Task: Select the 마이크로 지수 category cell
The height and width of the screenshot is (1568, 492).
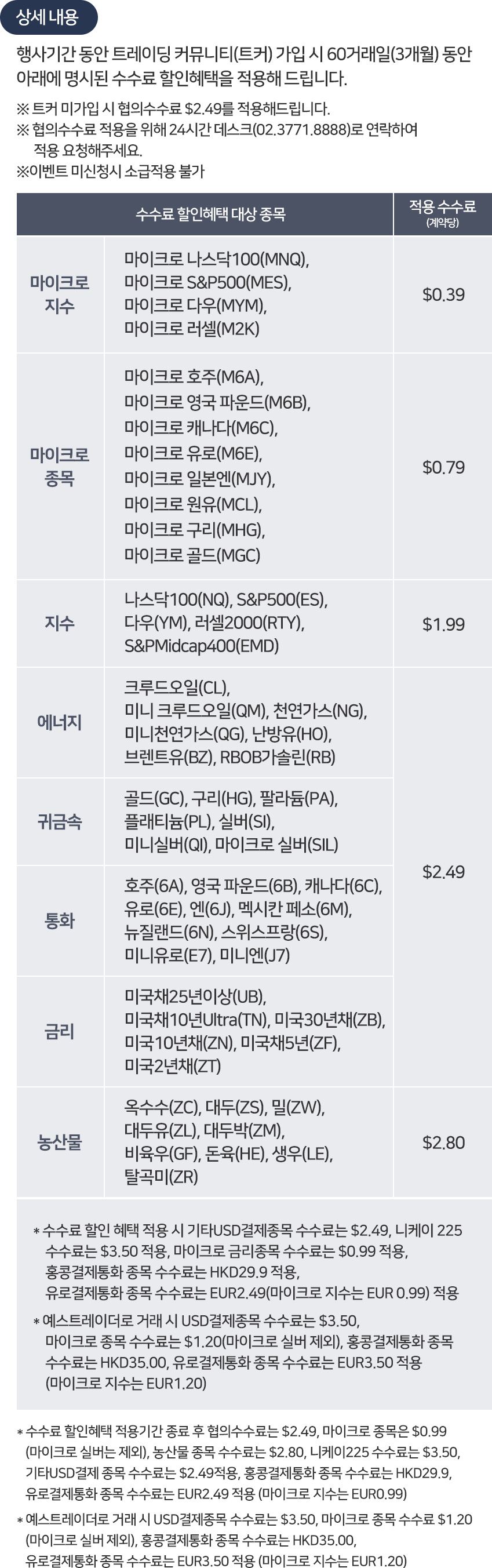Action: click(x=60, y=294)
